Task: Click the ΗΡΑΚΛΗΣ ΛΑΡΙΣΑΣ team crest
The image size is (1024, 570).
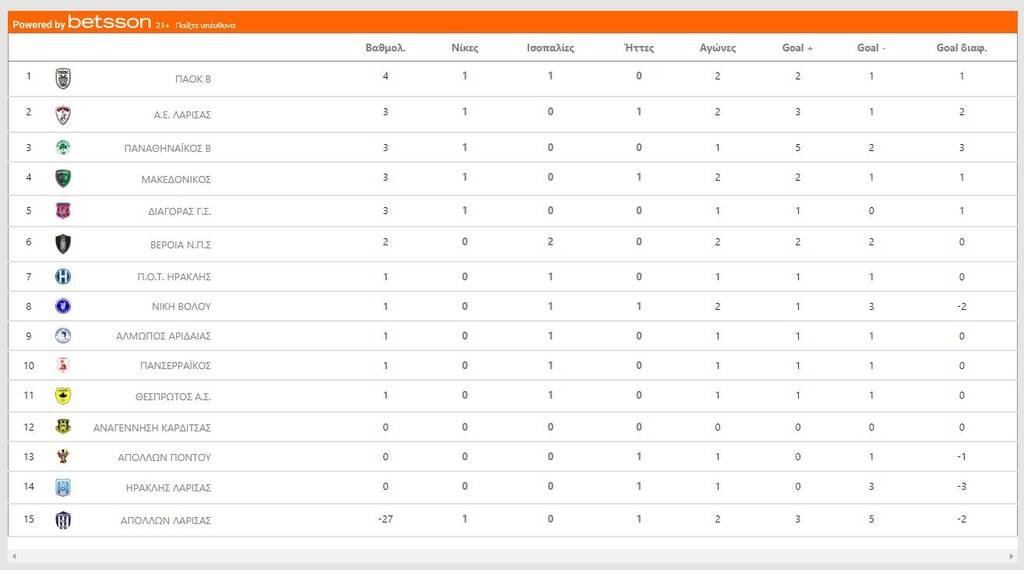Action: [63, 487]
